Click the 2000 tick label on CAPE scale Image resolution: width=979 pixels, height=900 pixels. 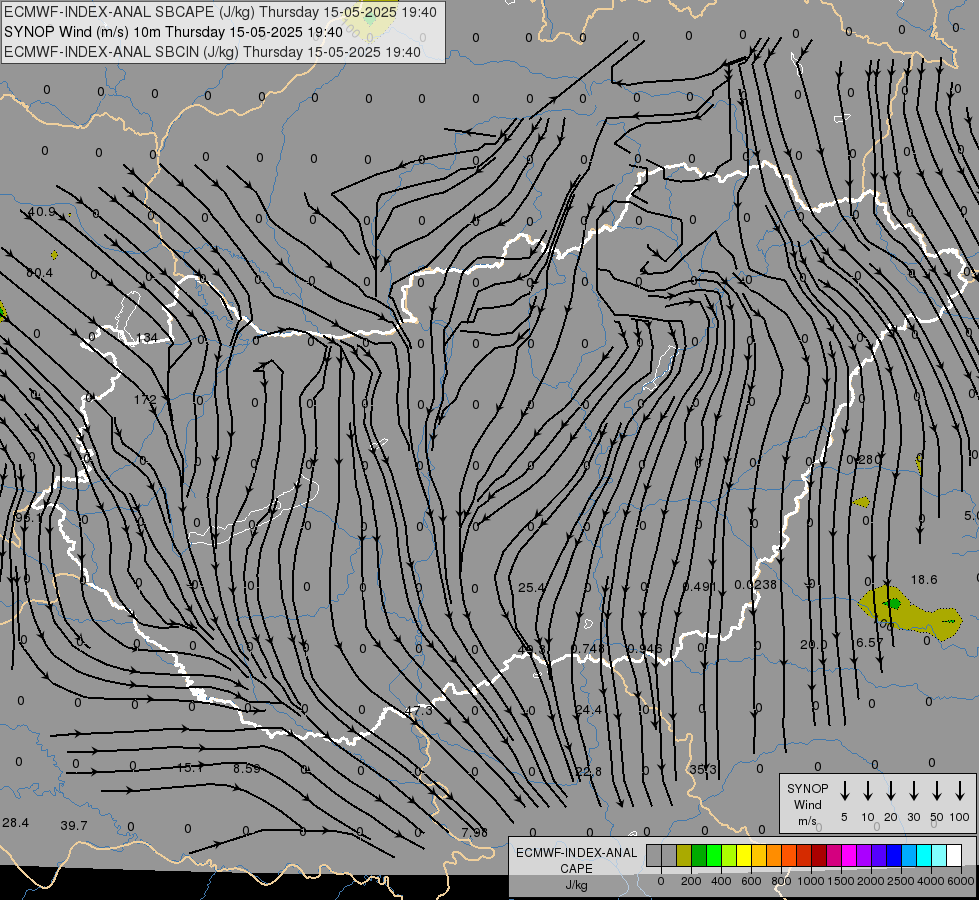(871, 881)
